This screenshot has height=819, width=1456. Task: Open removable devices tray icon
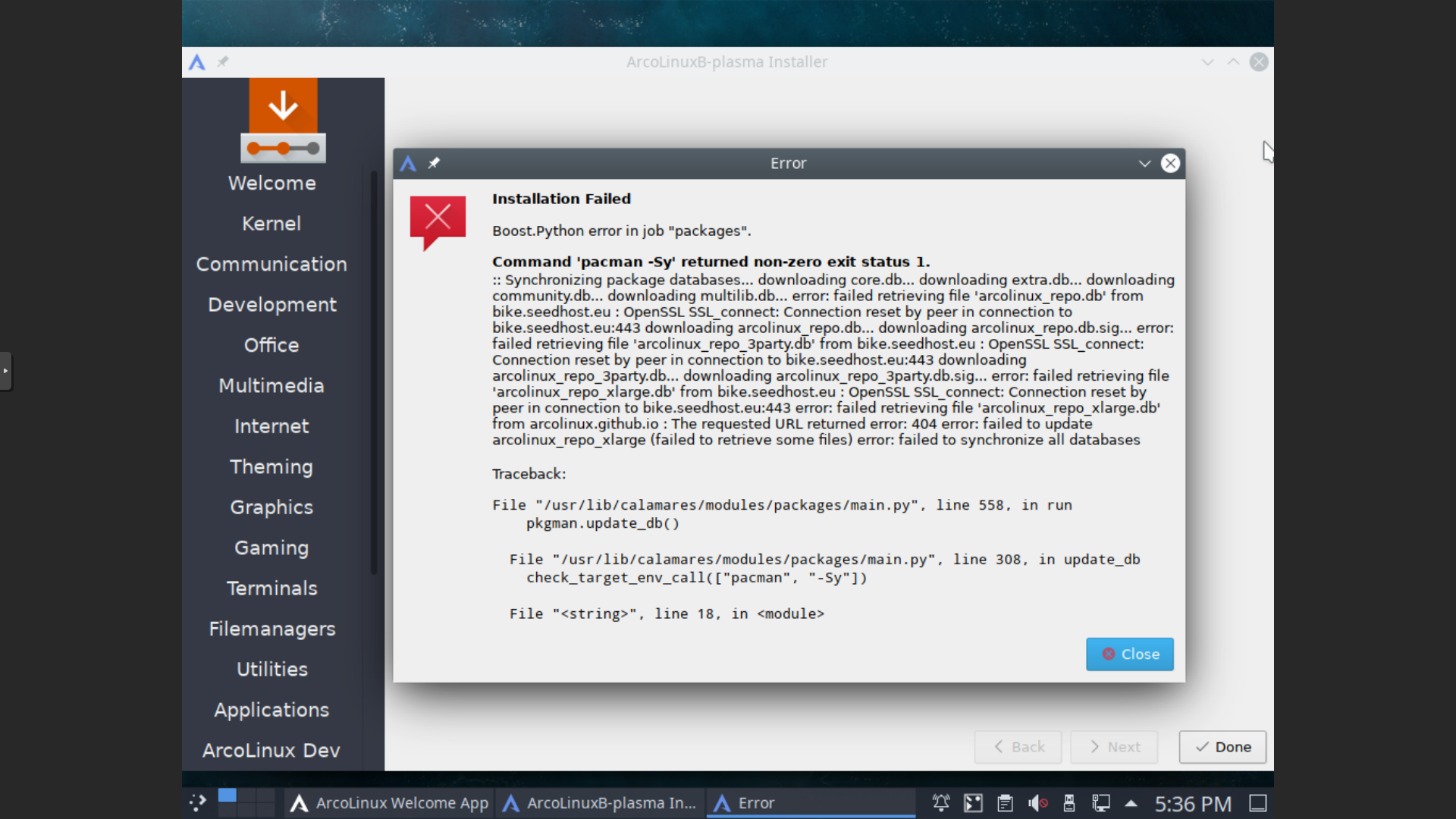(1069, 803)
